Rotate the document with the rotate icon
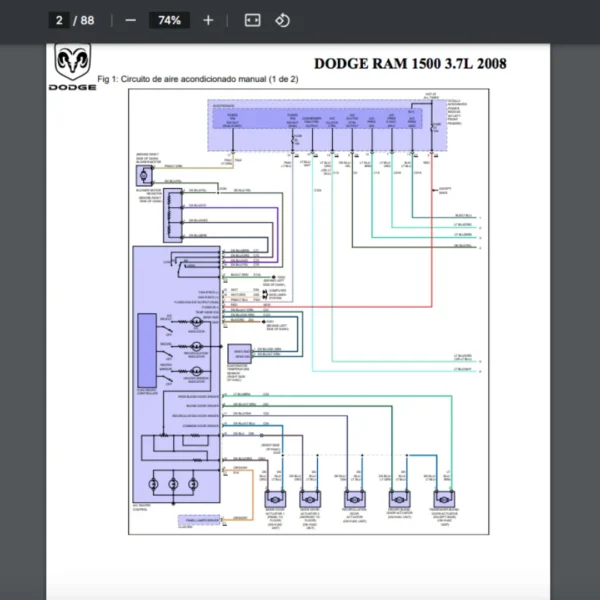 (282, 20)
